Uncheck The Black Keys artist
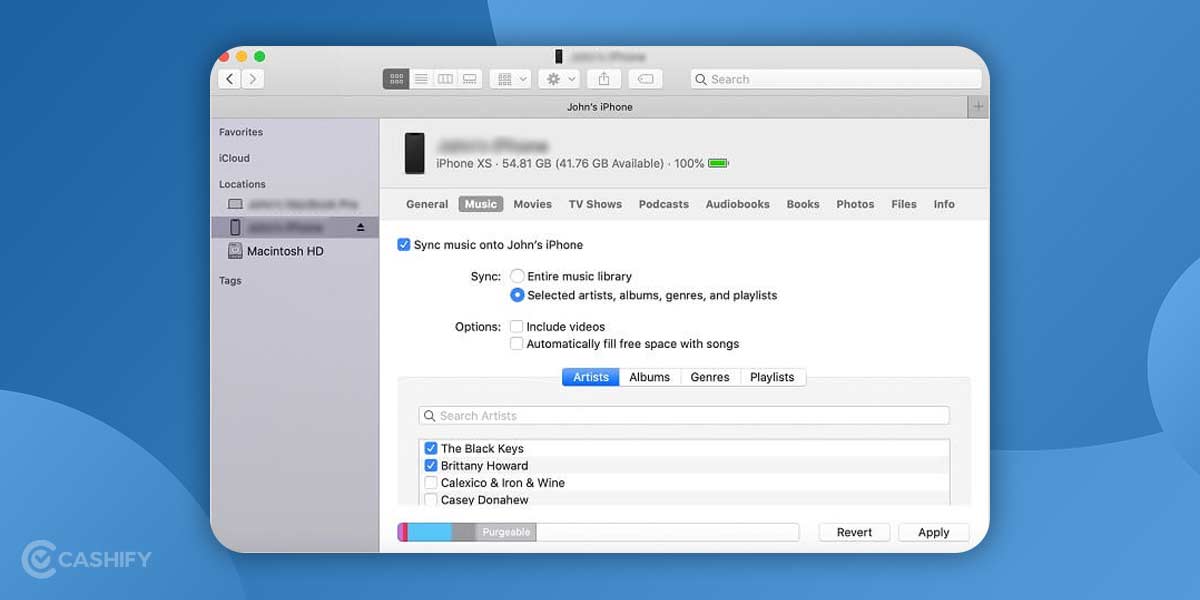 pyautogui.click(x=431, y=448)
